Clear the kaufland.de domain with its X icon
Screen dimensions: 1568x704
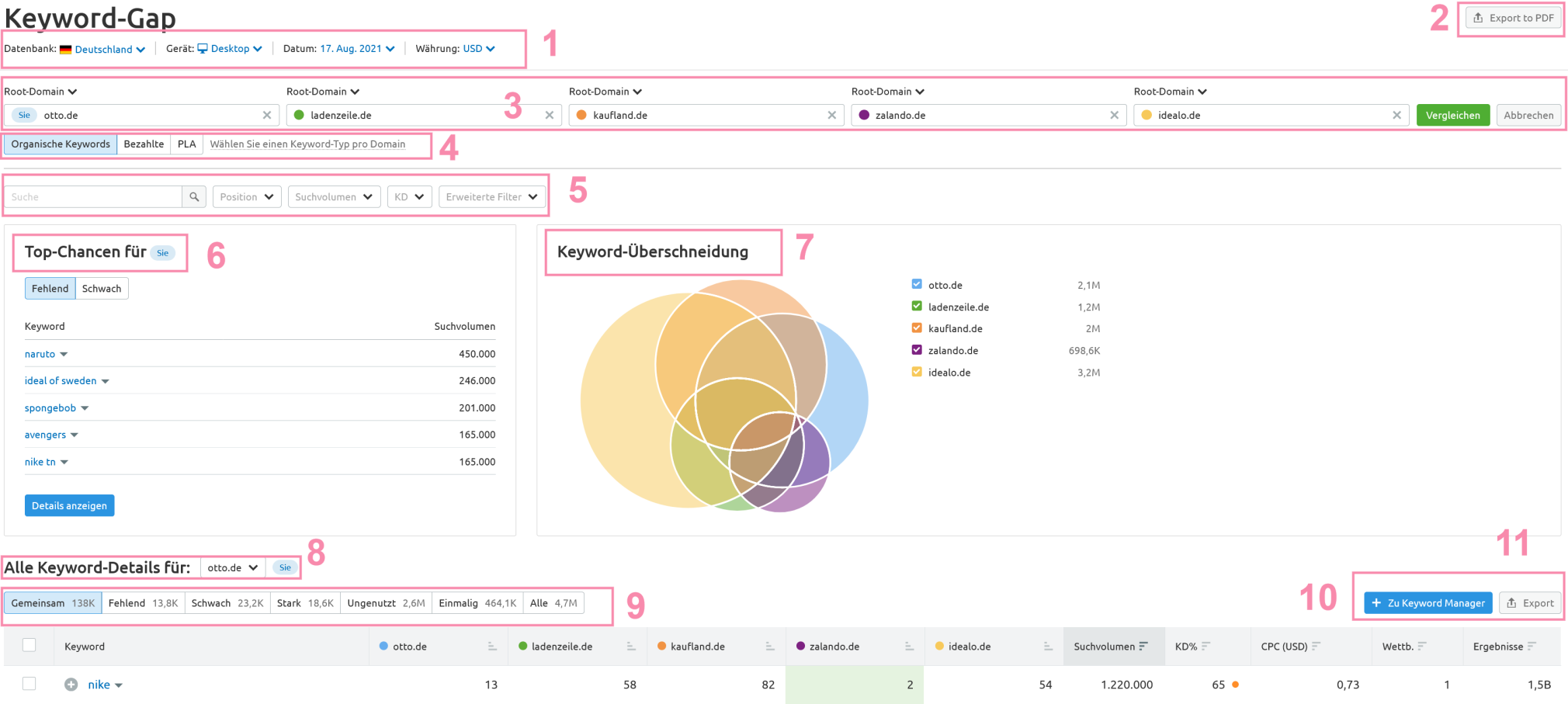pos(831,115)
